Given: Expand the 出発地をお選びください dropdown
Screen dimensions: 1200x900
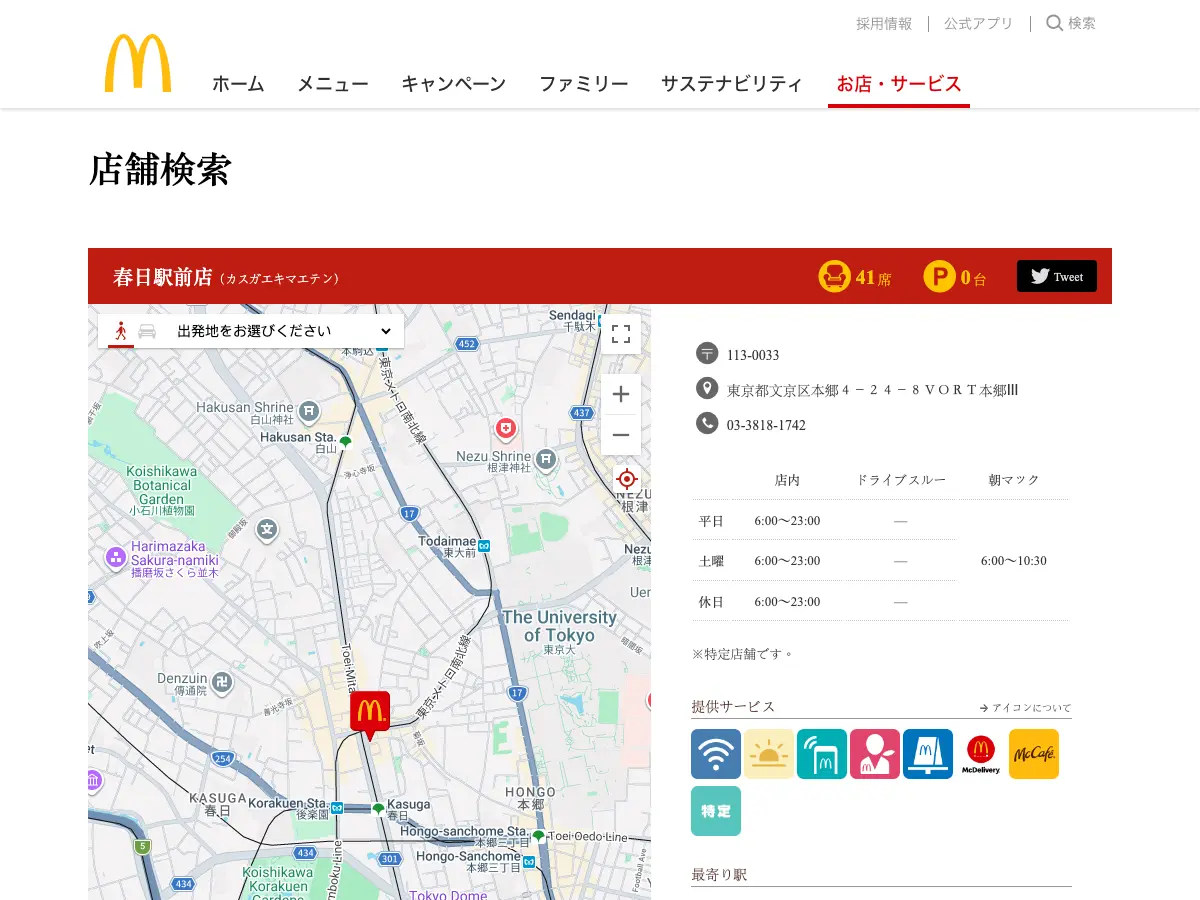Looking at the screenshot, I should [284, 331].
